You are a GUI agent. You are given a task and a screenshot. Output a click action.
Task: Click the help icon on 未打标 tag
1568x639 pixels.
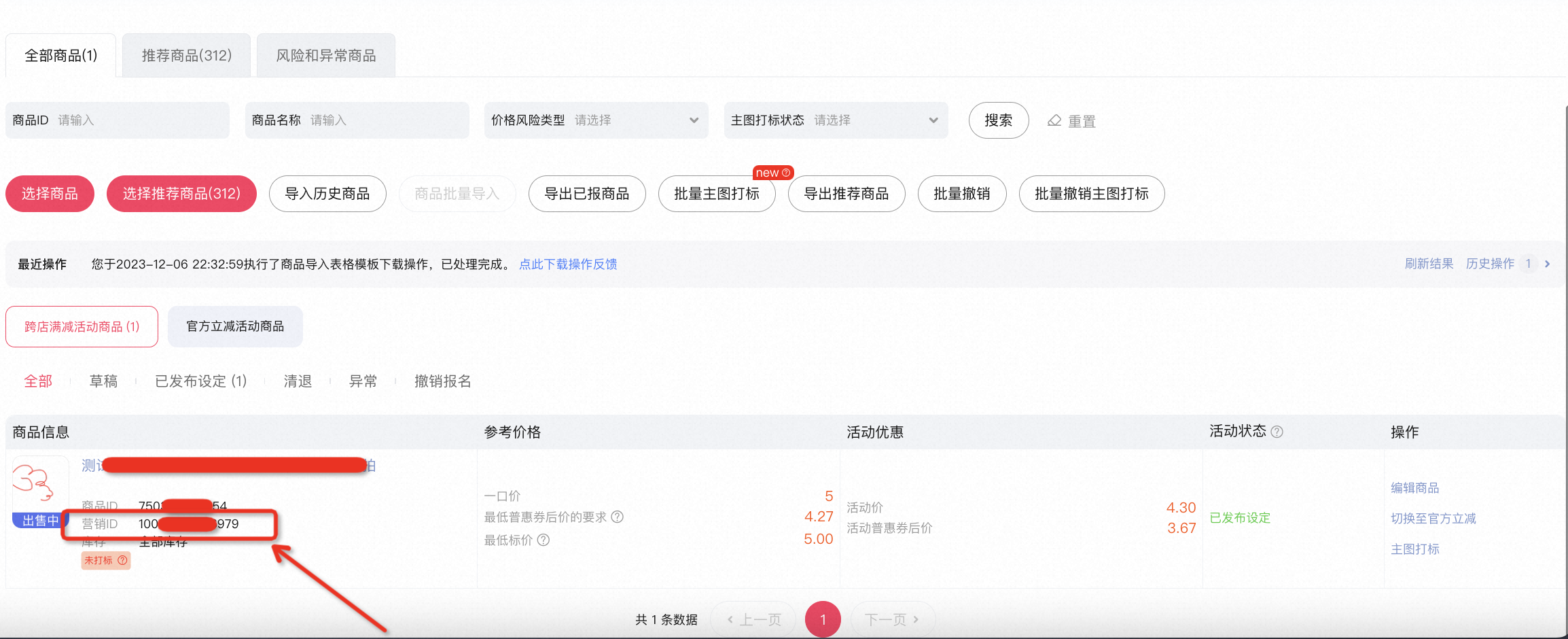pos(122,561)
